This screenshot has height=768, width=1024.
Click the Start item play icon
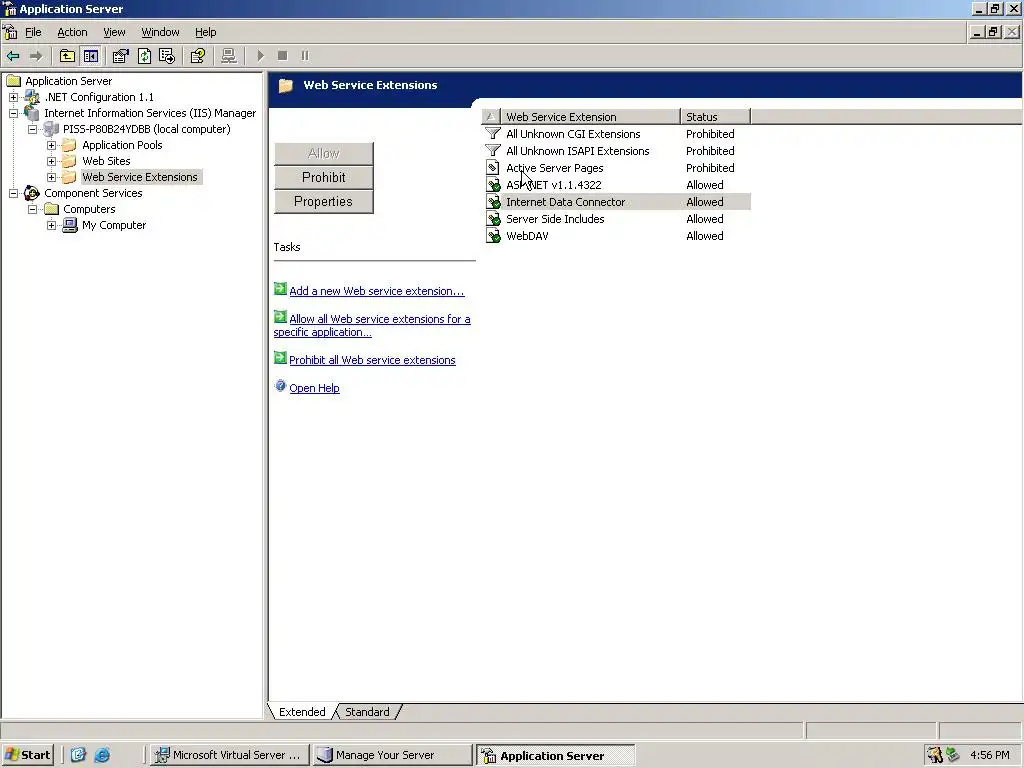(261, 56)
